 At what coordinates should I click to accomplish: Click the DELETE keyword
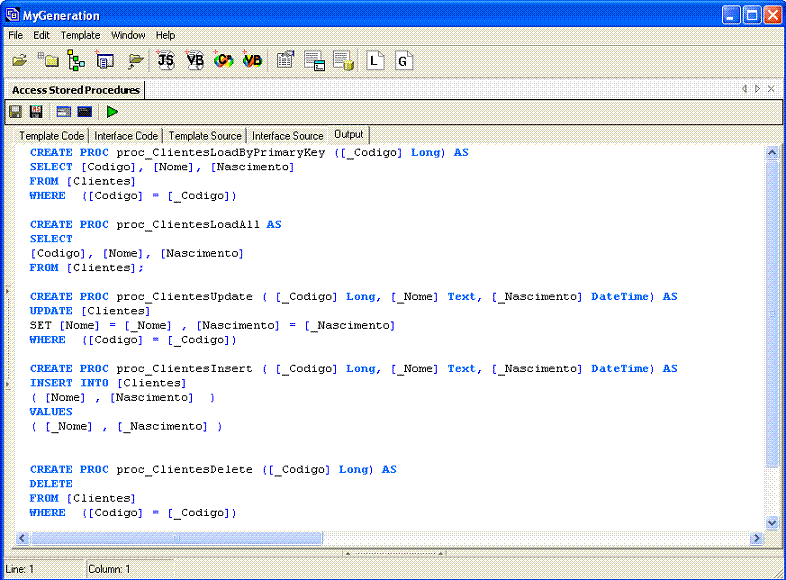click(x=51, y=484)
